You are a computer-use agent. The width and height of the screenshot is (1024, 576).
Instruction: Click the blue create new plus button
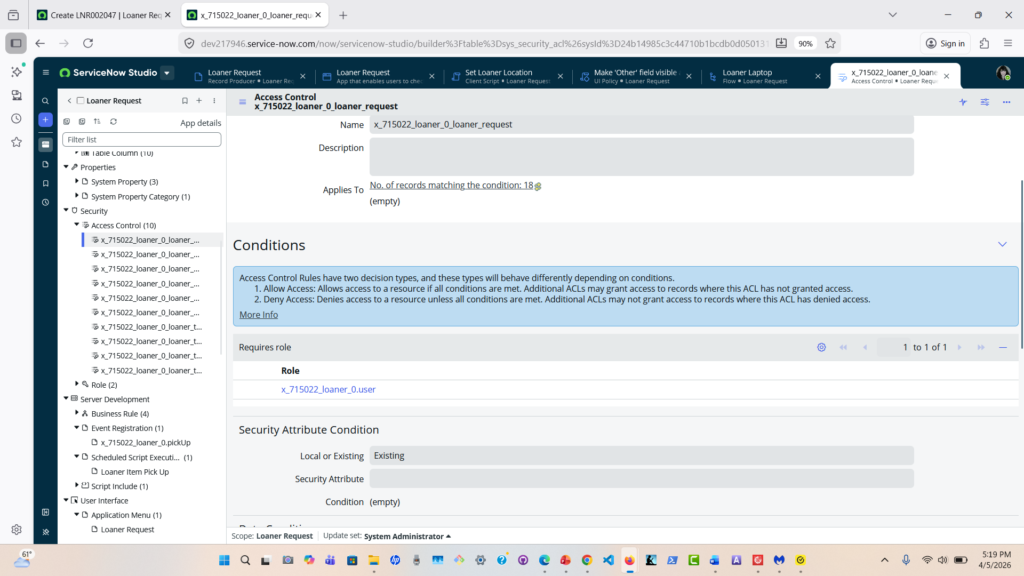coord(45,120)
